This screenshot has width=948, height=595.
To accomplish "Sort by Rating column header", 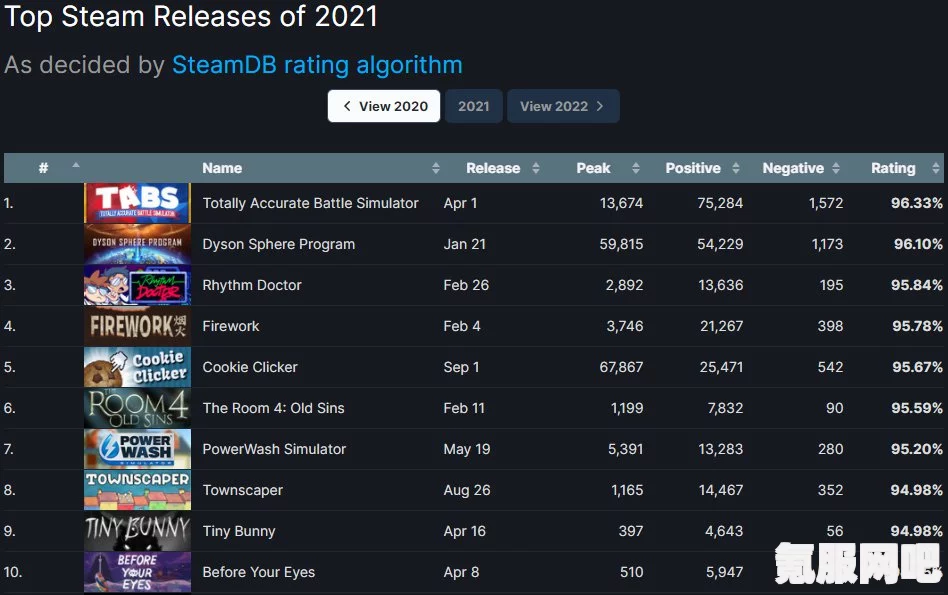I will (893, 167).
